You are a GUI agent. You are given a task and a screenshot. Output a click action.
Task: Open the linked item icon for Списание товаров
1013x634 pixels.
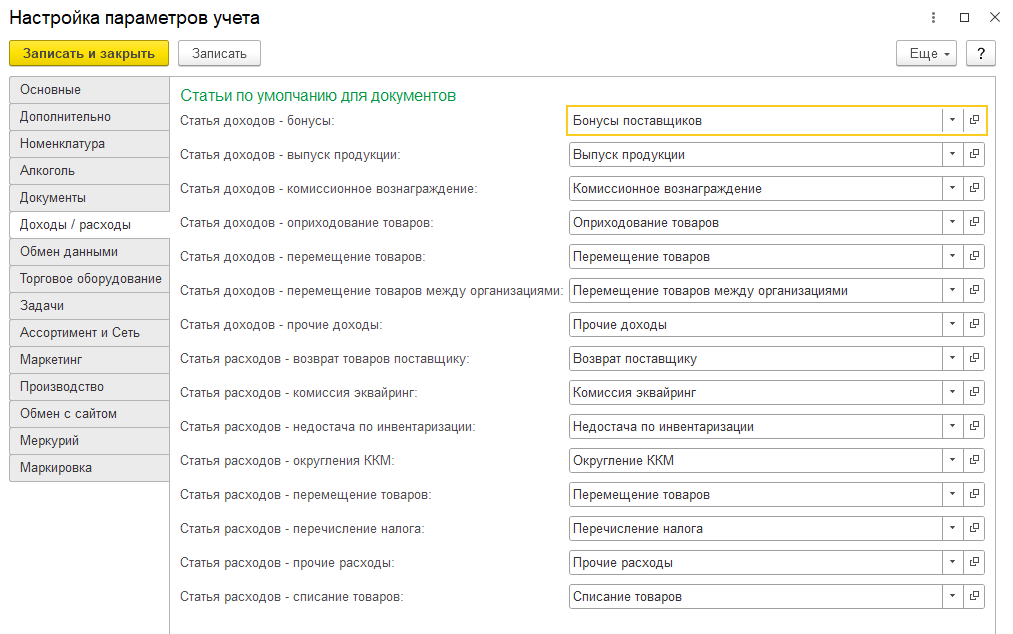(974, 597)
